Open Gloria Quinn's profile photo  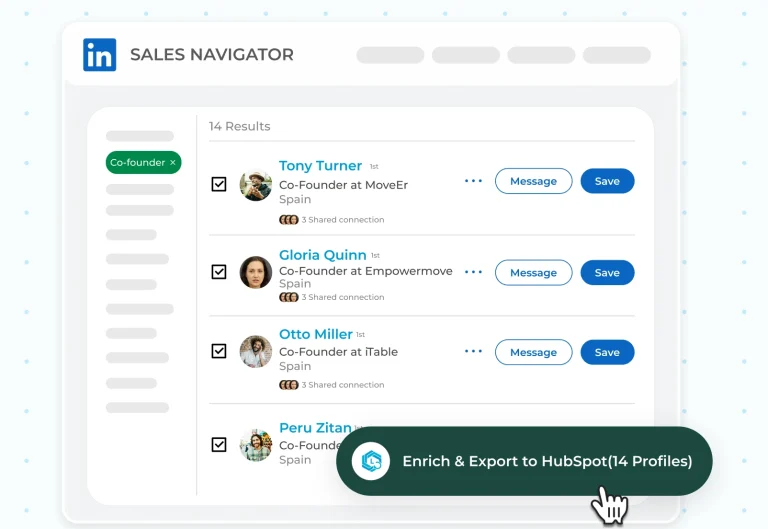tap(256, 272)
